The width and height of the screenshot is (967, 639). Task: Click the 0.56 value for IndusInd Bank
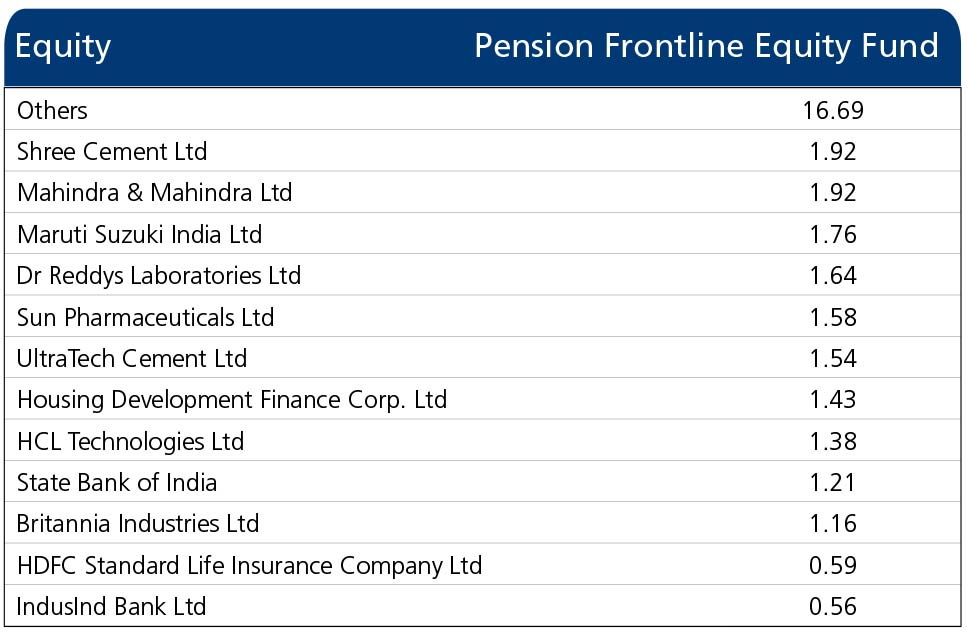click(833, 606)
